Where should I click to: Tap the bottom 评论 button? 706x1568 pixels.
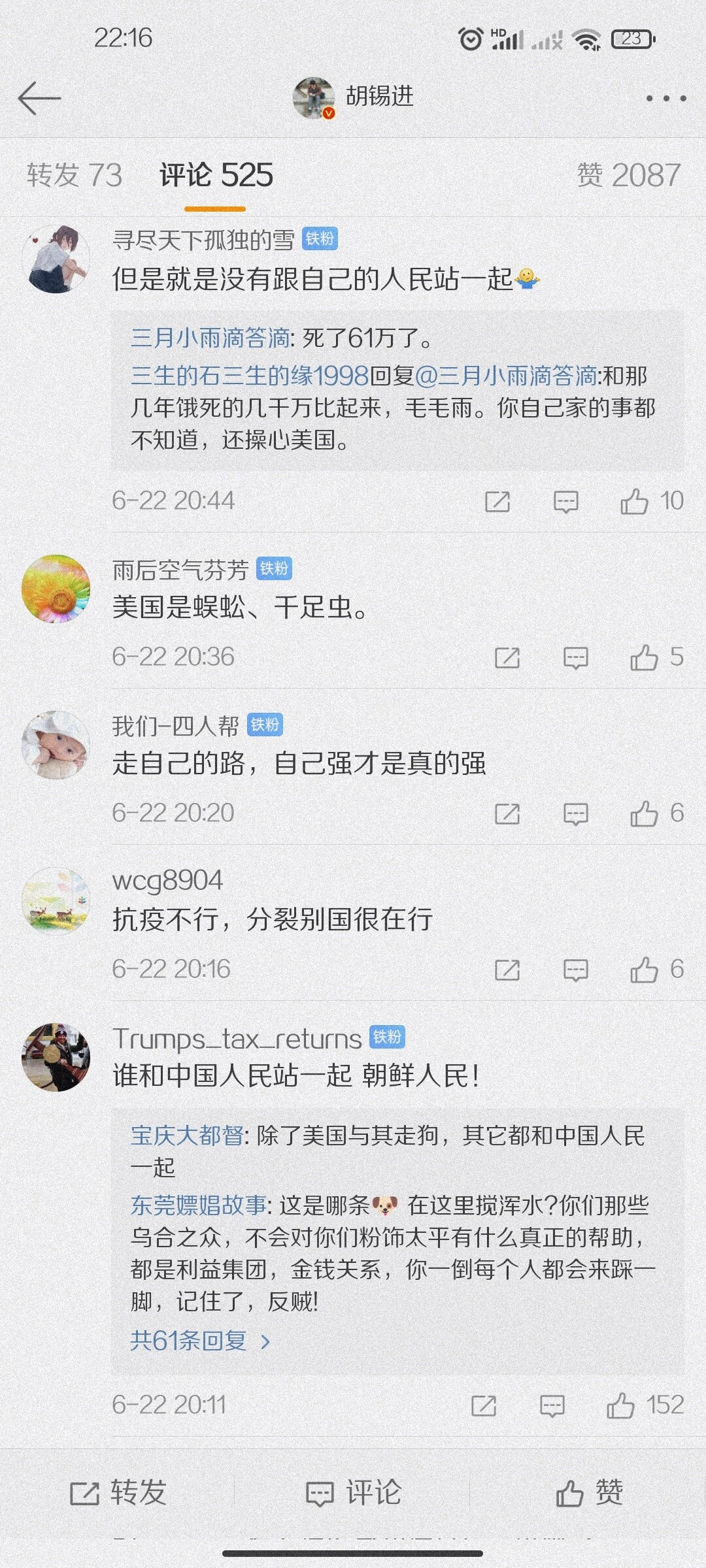coord(353,1493)
